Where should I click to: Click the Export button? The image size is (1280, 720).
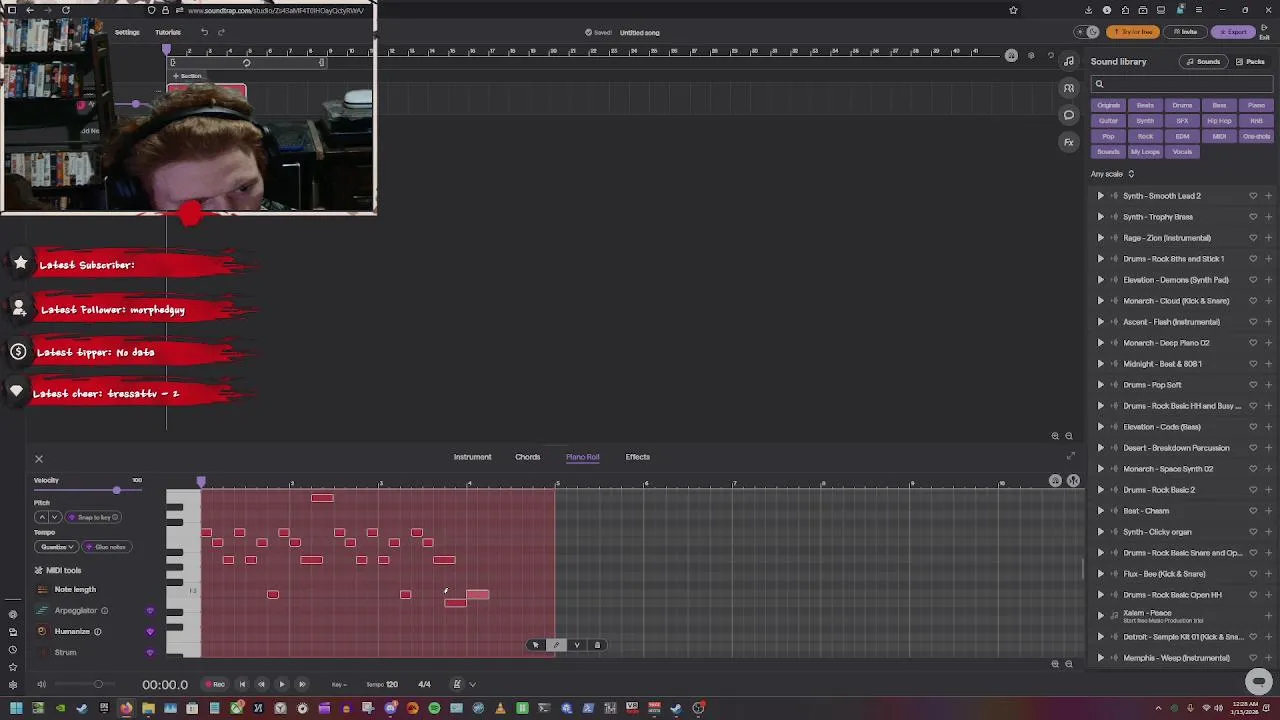(x=1233, y=32)
